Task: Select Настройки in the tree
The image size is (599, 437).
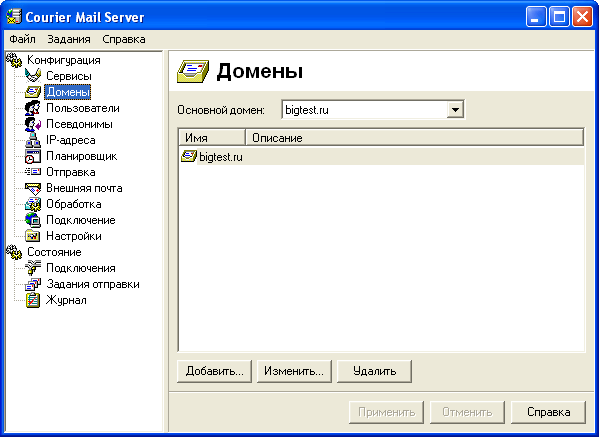Action: pos(74,236)
